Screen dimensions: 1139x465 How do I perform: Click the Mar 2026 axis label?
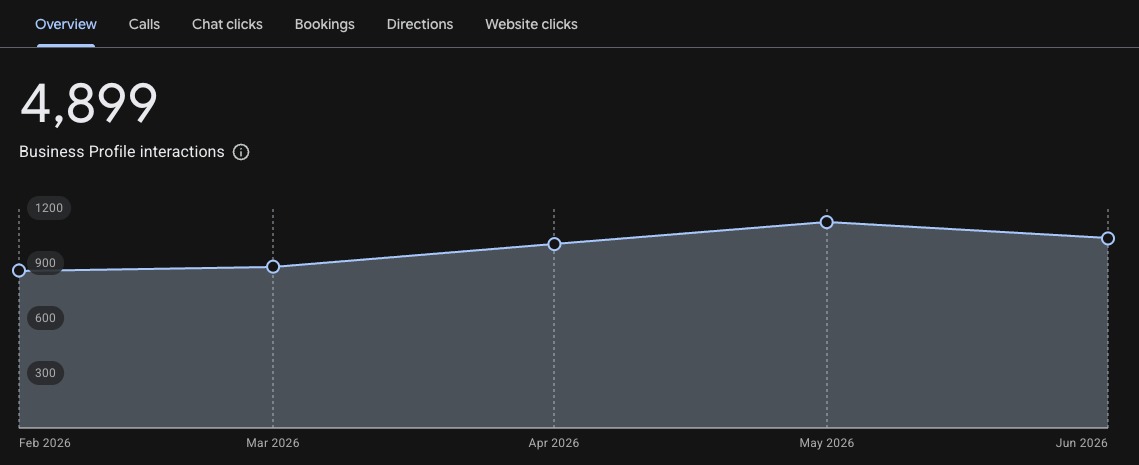[272, 443]
